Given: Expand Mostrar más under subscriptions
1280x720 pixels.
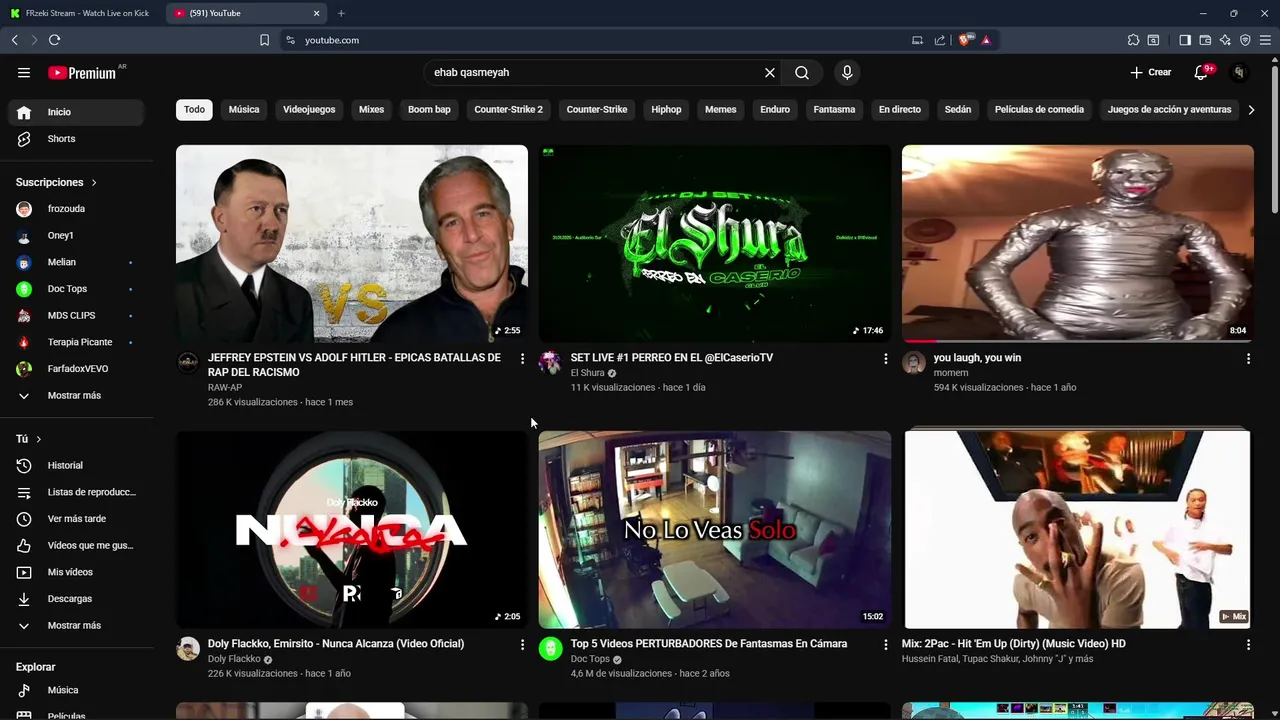Looking at the screenshot, I should tap(77, 395).
